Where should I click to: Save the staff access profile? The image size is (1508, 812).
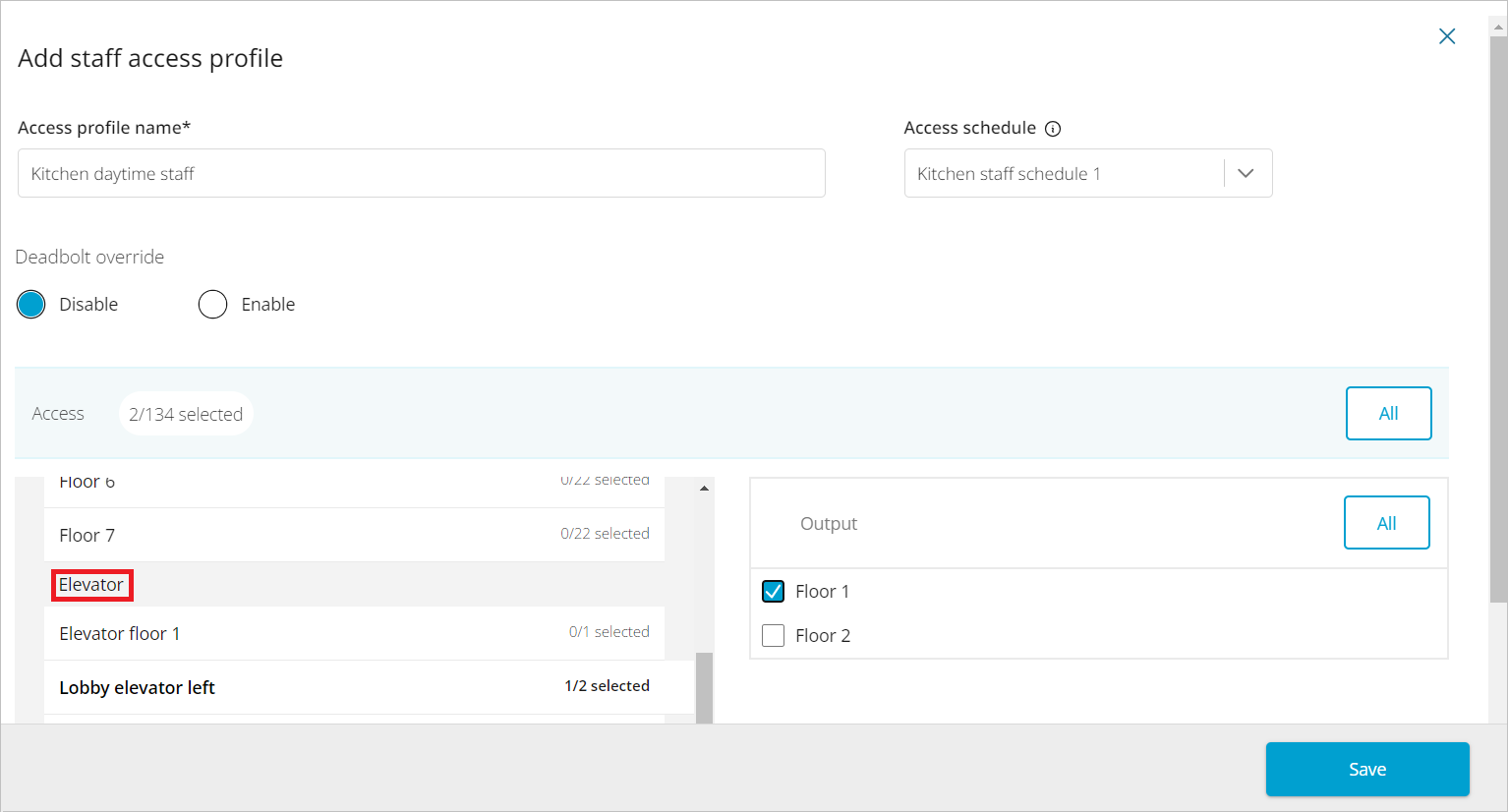point(1366,769)
